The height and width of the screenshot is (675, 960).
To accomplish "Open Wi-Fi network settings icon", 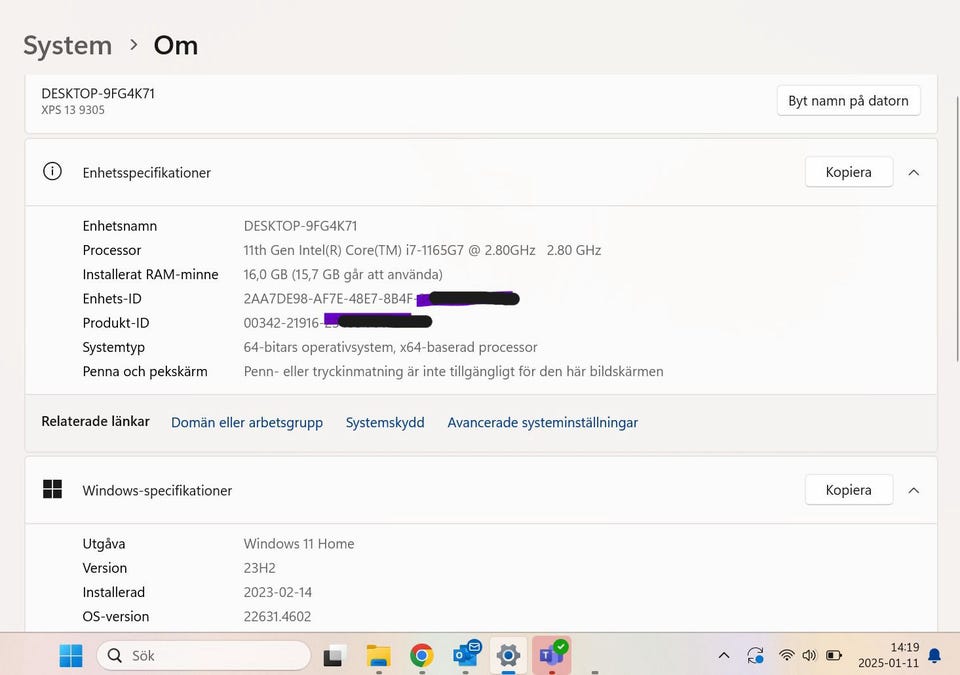I will [787, 655].
